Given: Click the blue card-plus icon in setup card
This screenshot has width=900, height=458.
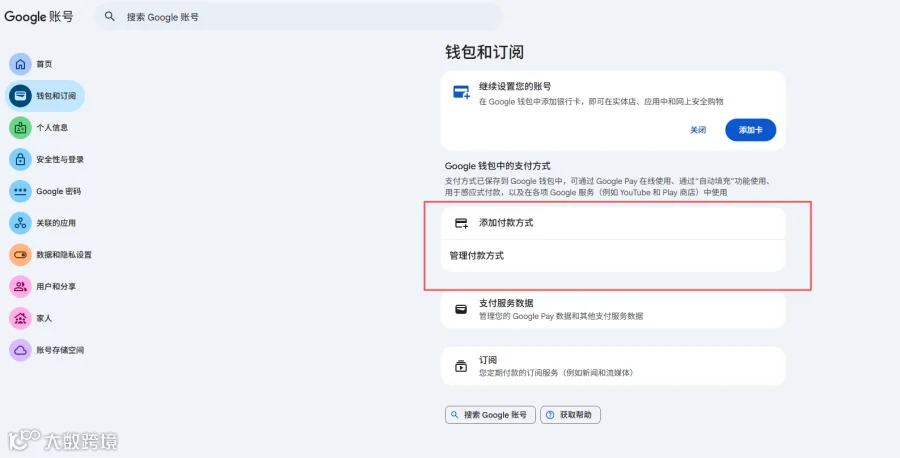Looking at the screenshot, I should (461, 92).
